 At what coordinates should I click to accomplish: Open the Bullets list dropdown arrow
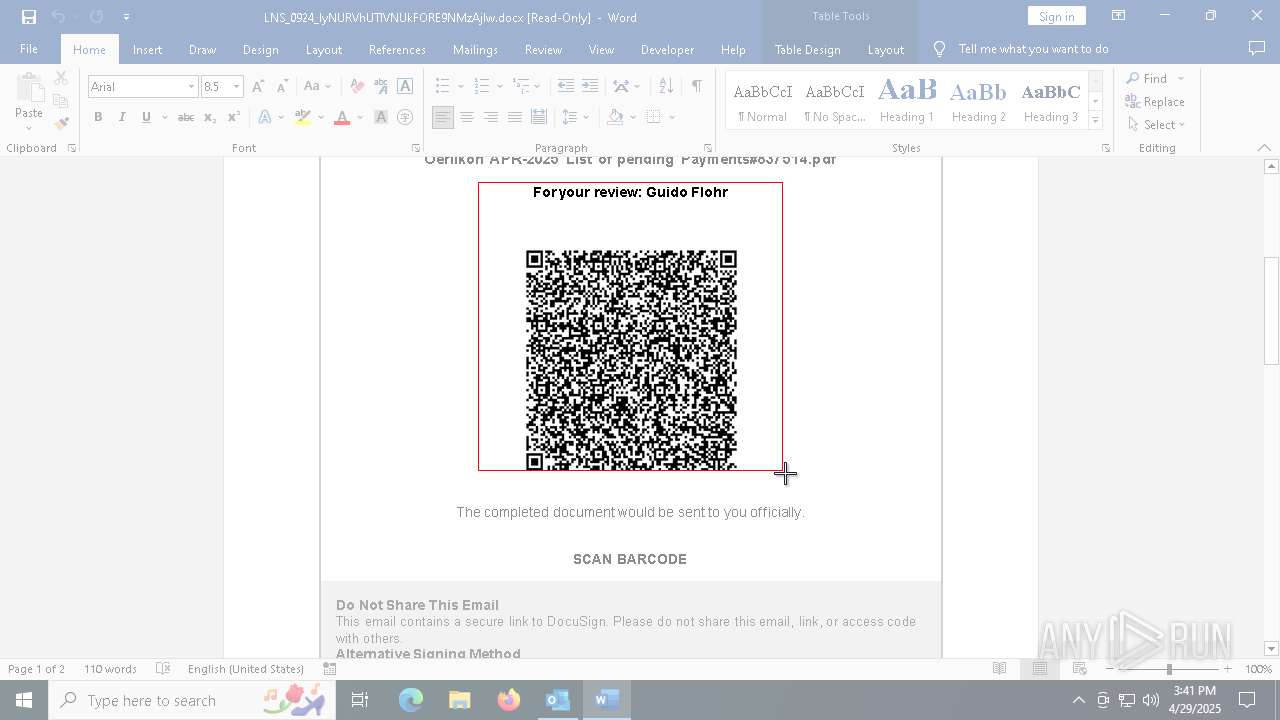pyautogui.click(x=460, y=87)
